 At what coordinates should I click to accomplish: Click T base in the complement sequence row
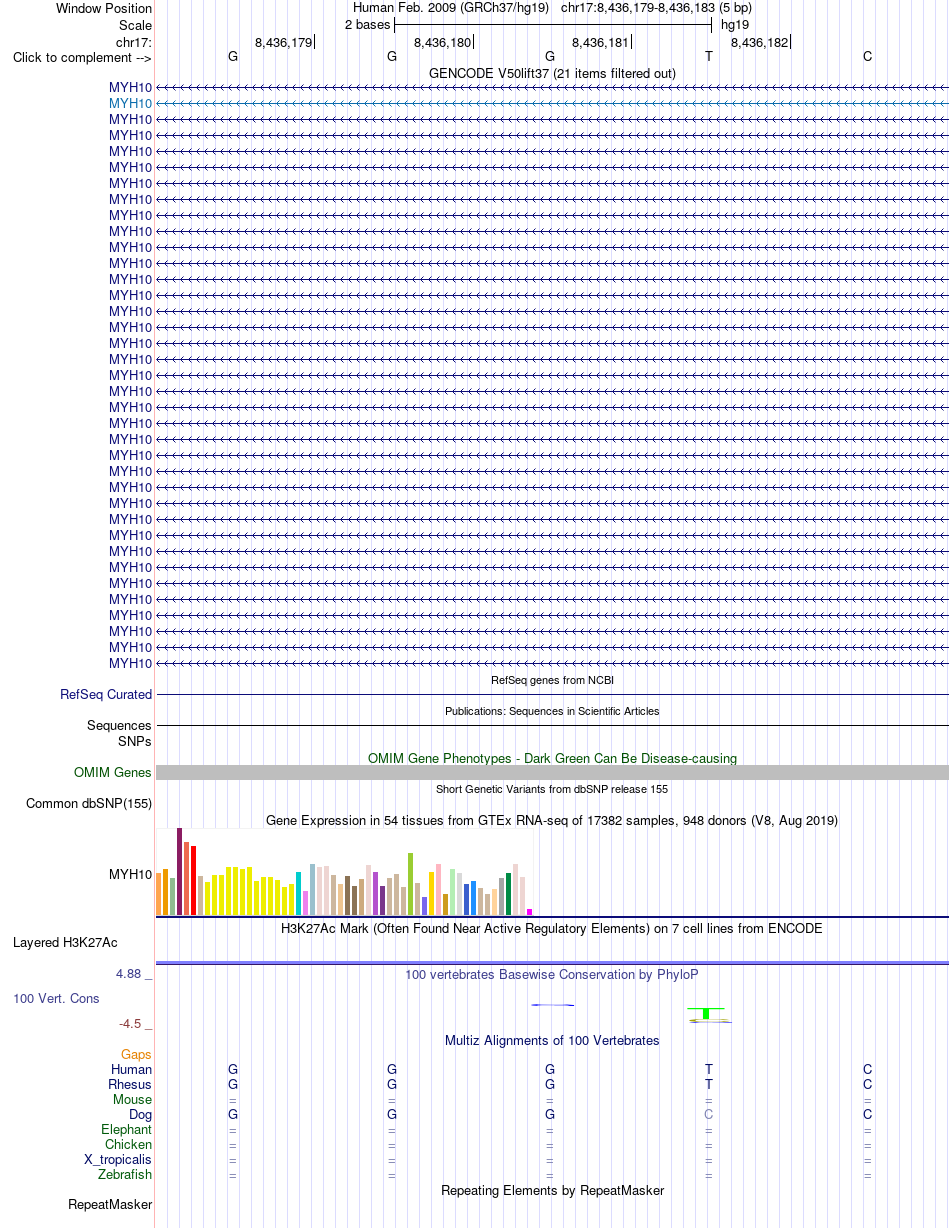coord(709,56)
